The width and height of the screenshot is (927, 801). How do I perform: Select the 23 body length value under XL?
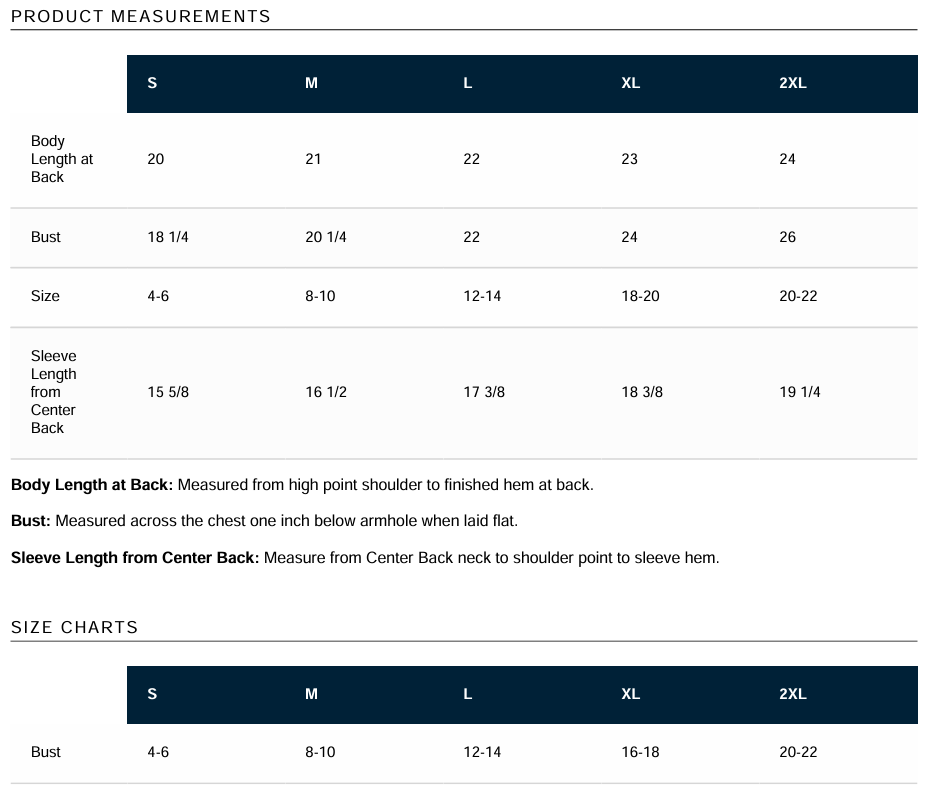coord(630,159)
